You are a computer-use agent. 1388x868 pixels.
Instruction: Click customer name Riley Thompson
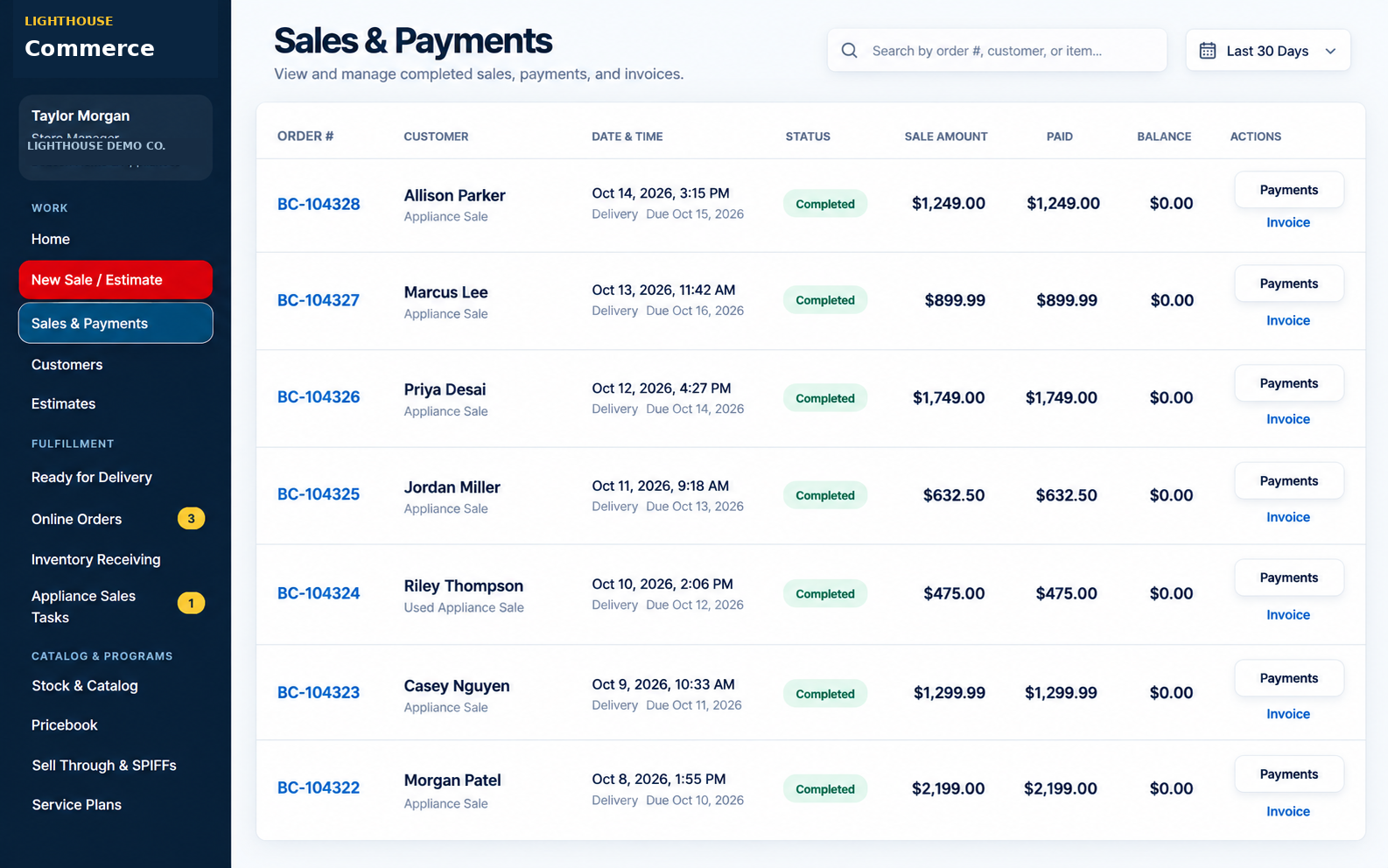tap(464, 586)
